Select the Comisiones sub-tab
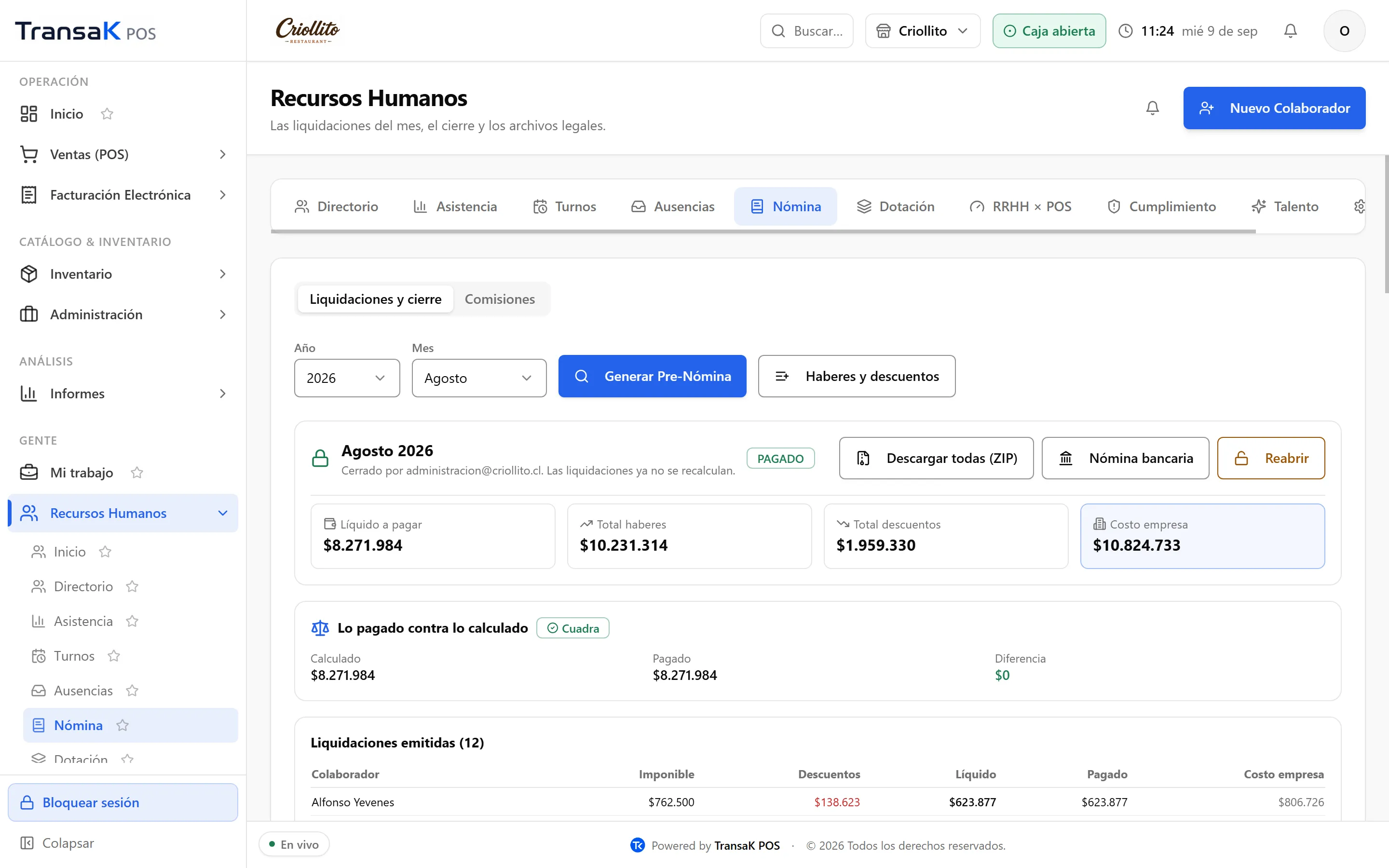 pyautogui.click(x=499, y=299)
